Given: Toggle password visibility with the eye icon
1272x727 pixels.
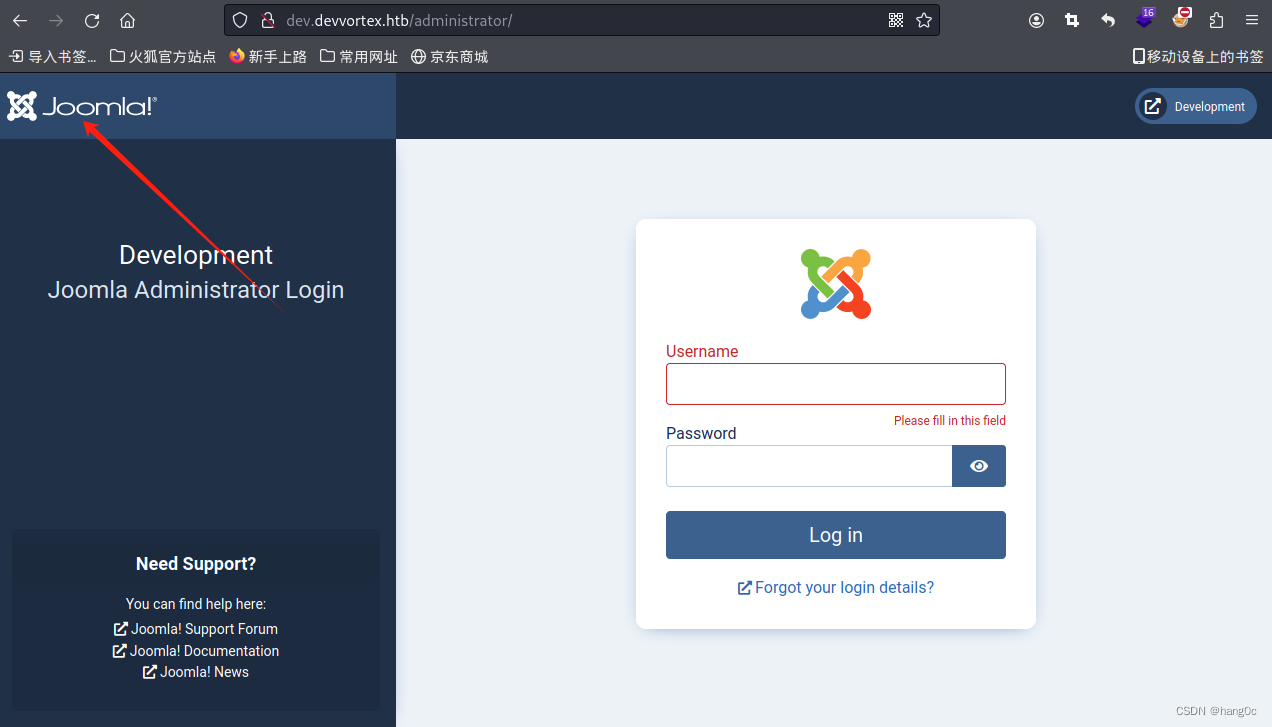Looking at the screenshot, I should 979,466.
